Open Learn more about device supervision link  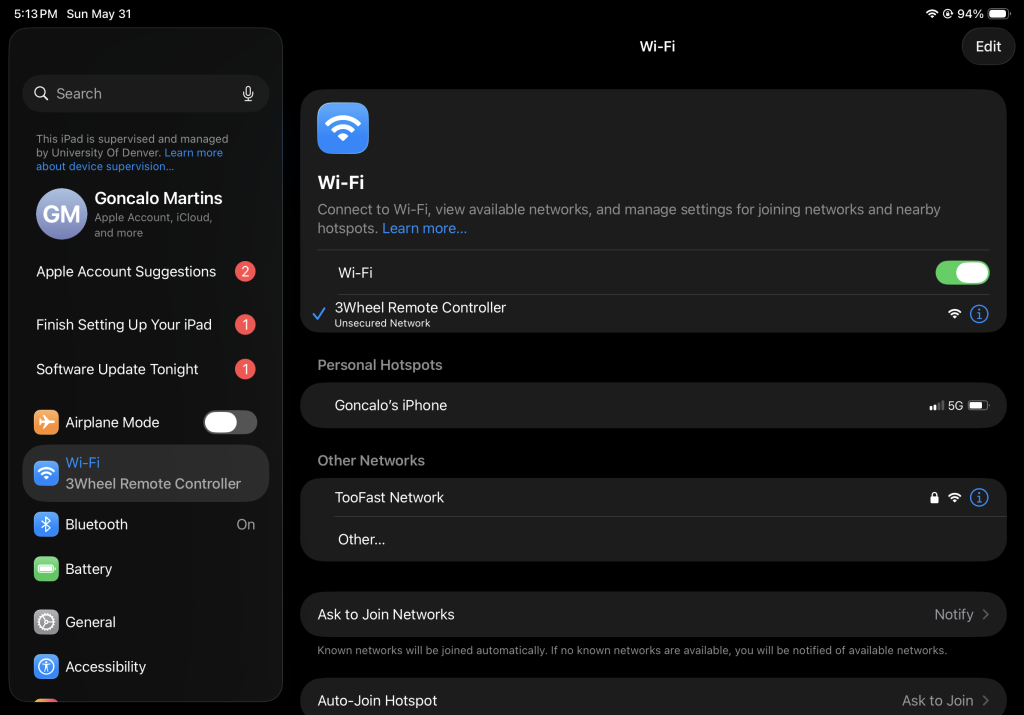[129, 159]
